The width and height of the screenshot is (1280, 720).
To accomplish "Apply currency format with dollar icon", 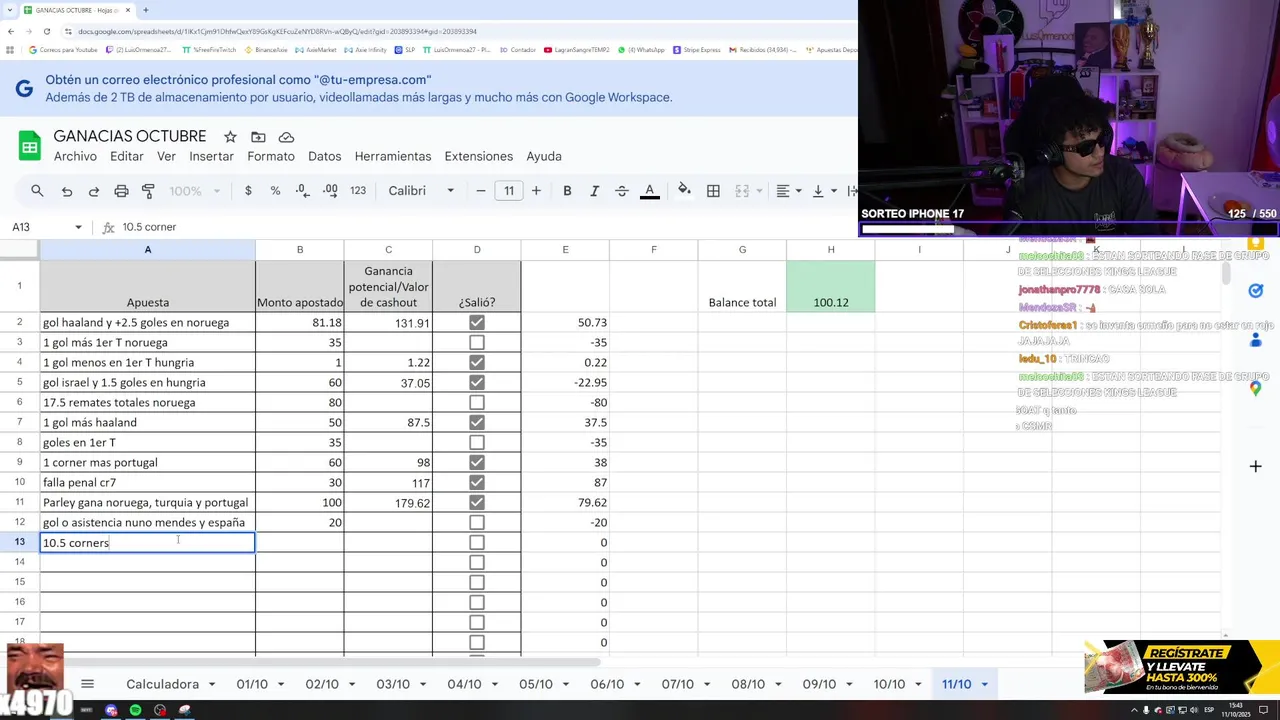I will point(248,191).
